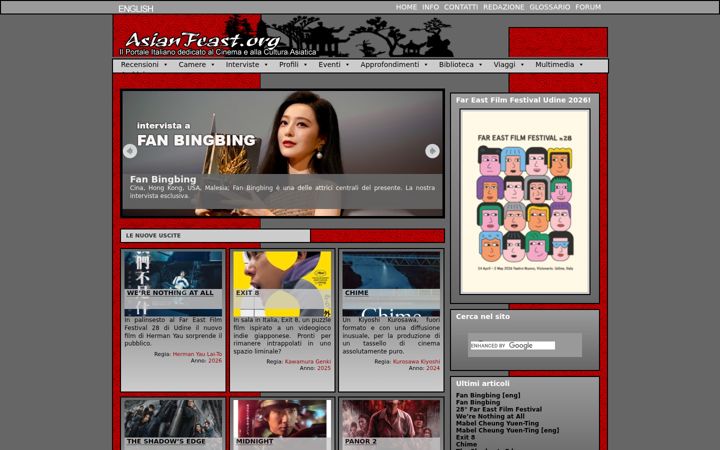Open the Midnight film card
The height and width of the screenshot is (450, 720).
pos(282,424)
